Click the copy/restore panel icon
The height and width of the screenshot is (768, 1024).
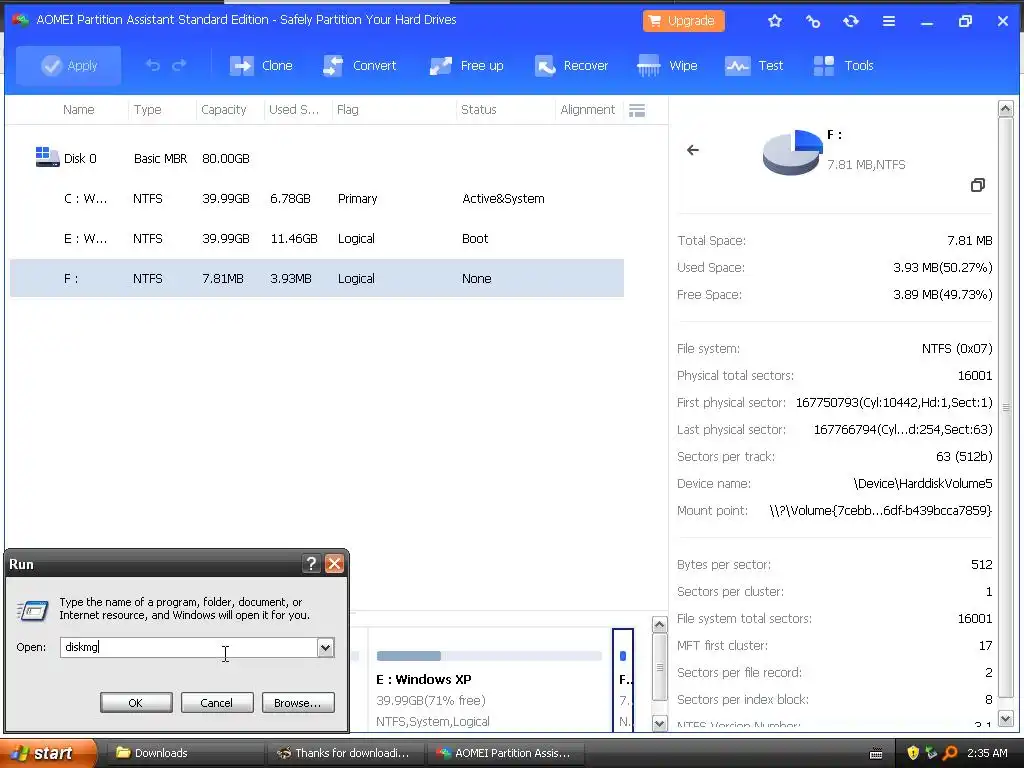(x=977, y=185)
